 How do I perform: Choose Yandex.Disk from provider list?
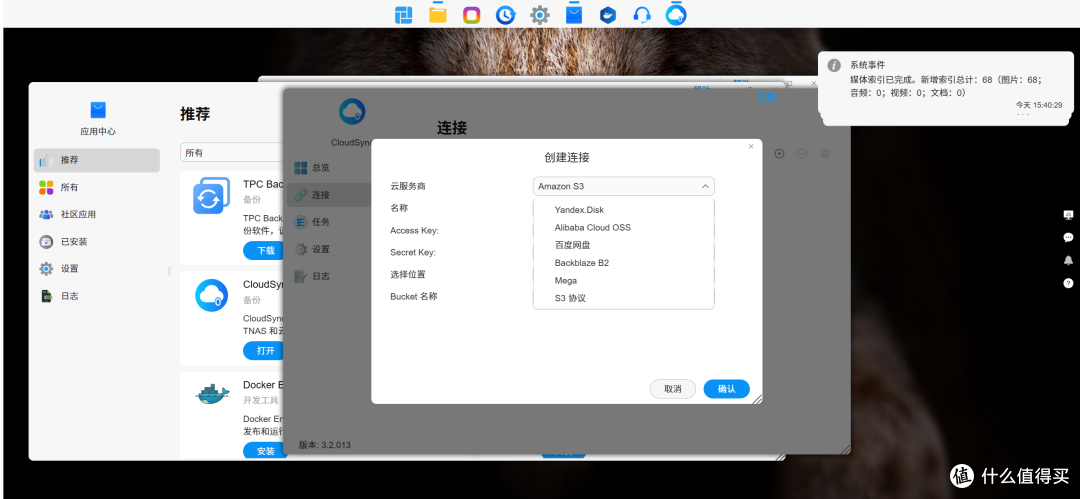click(x=623, y=210)
